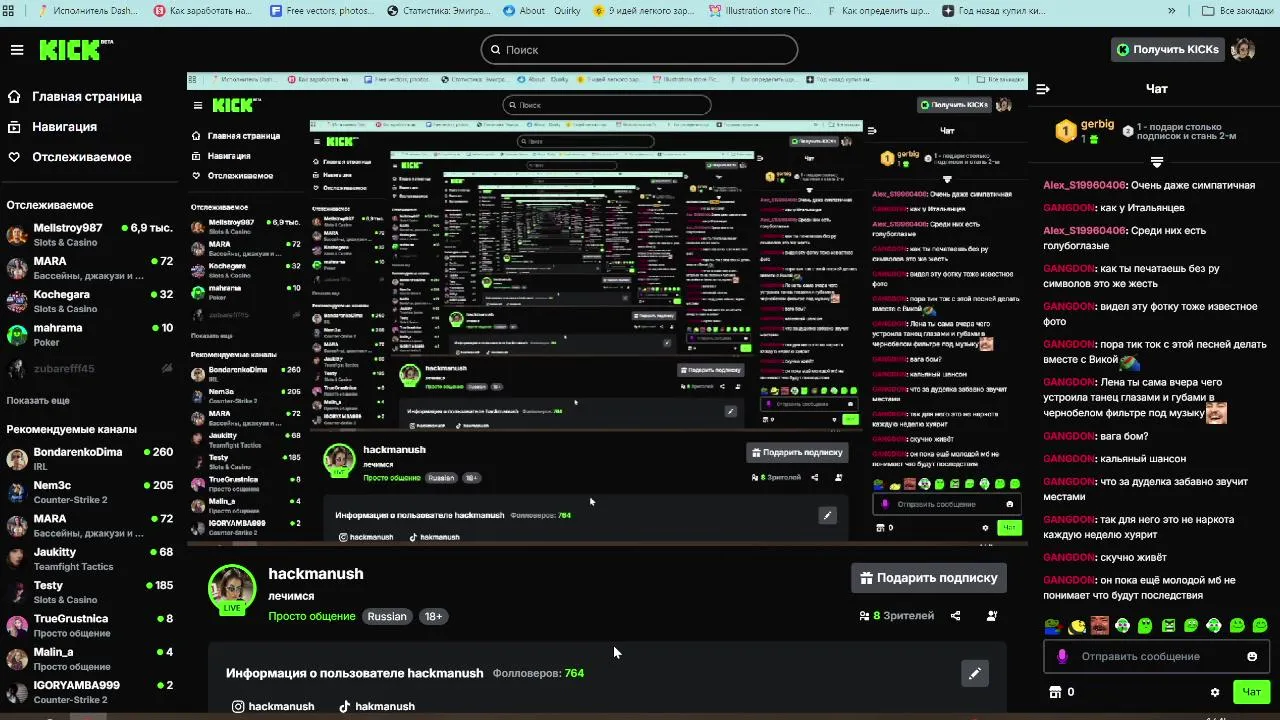Open the emoji picker smiley icon
1280x720 pixels.
click(x=1252, y=656)
